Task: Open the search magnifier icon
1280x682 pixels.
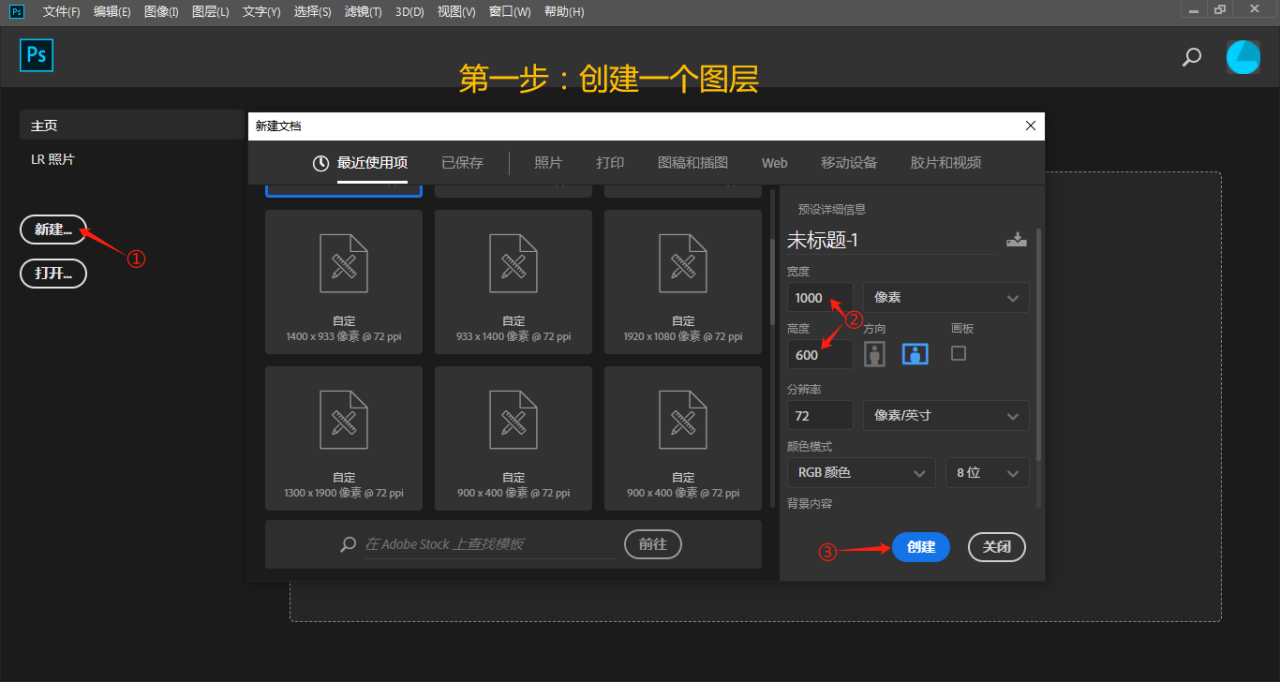Action: (x=1191, y=57)
